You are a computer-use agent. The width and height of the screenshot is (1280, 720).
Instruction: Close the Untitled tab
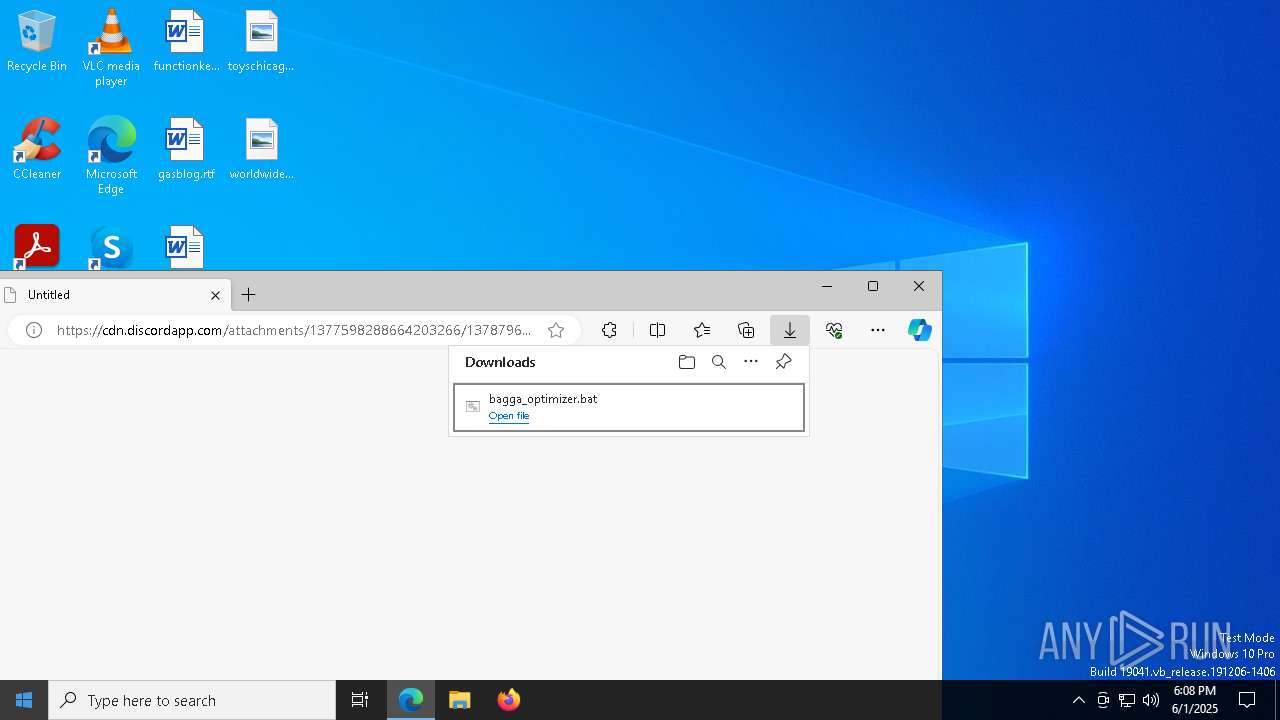pyautogui.click(x=215, y=295)
